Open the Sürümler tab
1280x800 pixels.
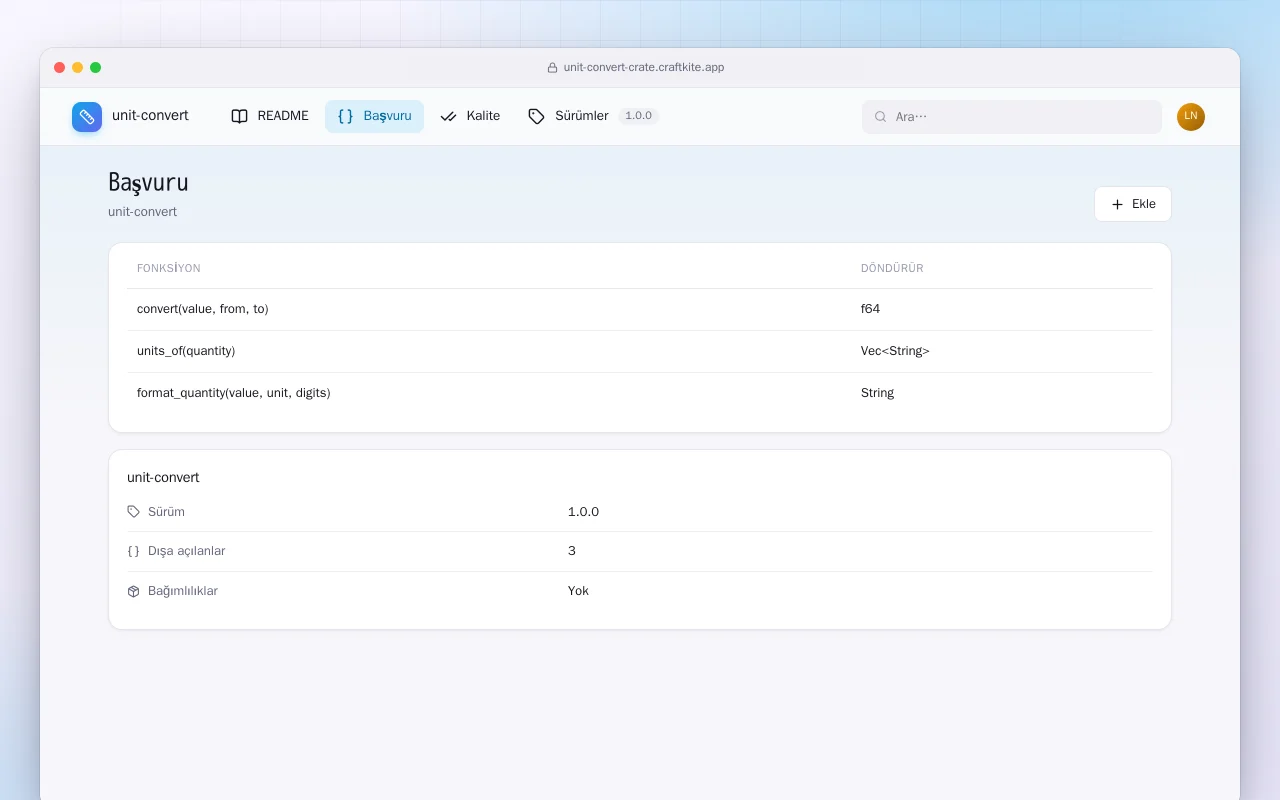[x=568, y=116]
